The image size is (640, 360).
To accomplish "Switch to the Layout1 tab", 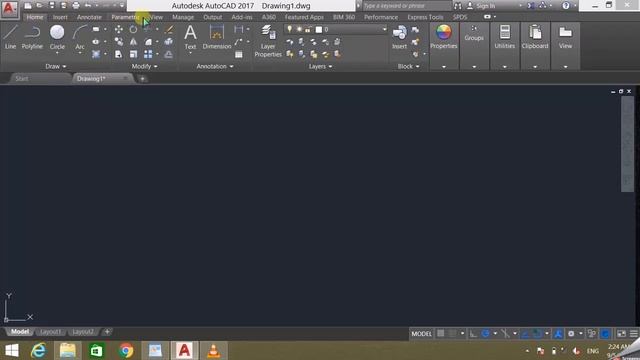I will 51,332.
